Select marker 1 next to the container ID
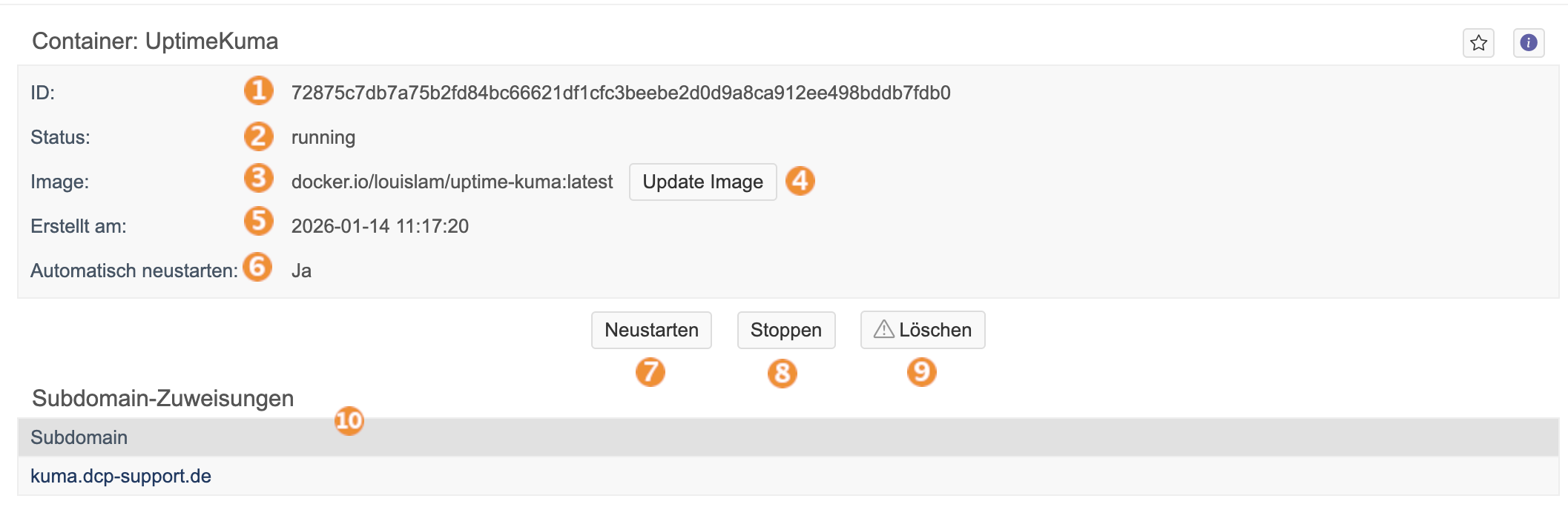This screenshot has width=1568, height=507. point(258,91)
